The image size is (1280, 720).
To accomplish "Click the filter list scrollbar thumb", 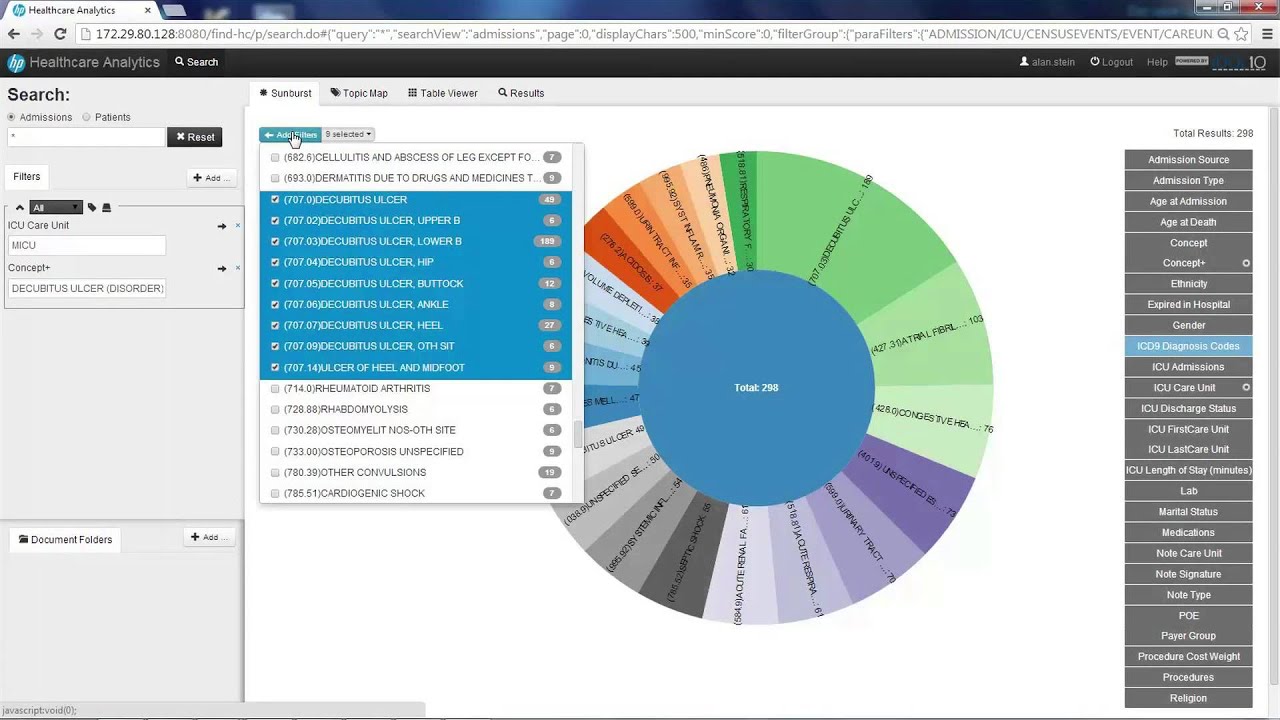I will 578,435.
